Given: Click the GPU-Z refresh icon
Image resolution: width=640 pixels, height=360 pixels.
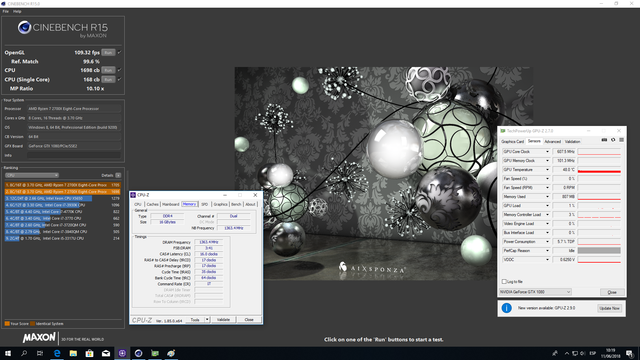Looking at the screenshot, I should point(613,140).
